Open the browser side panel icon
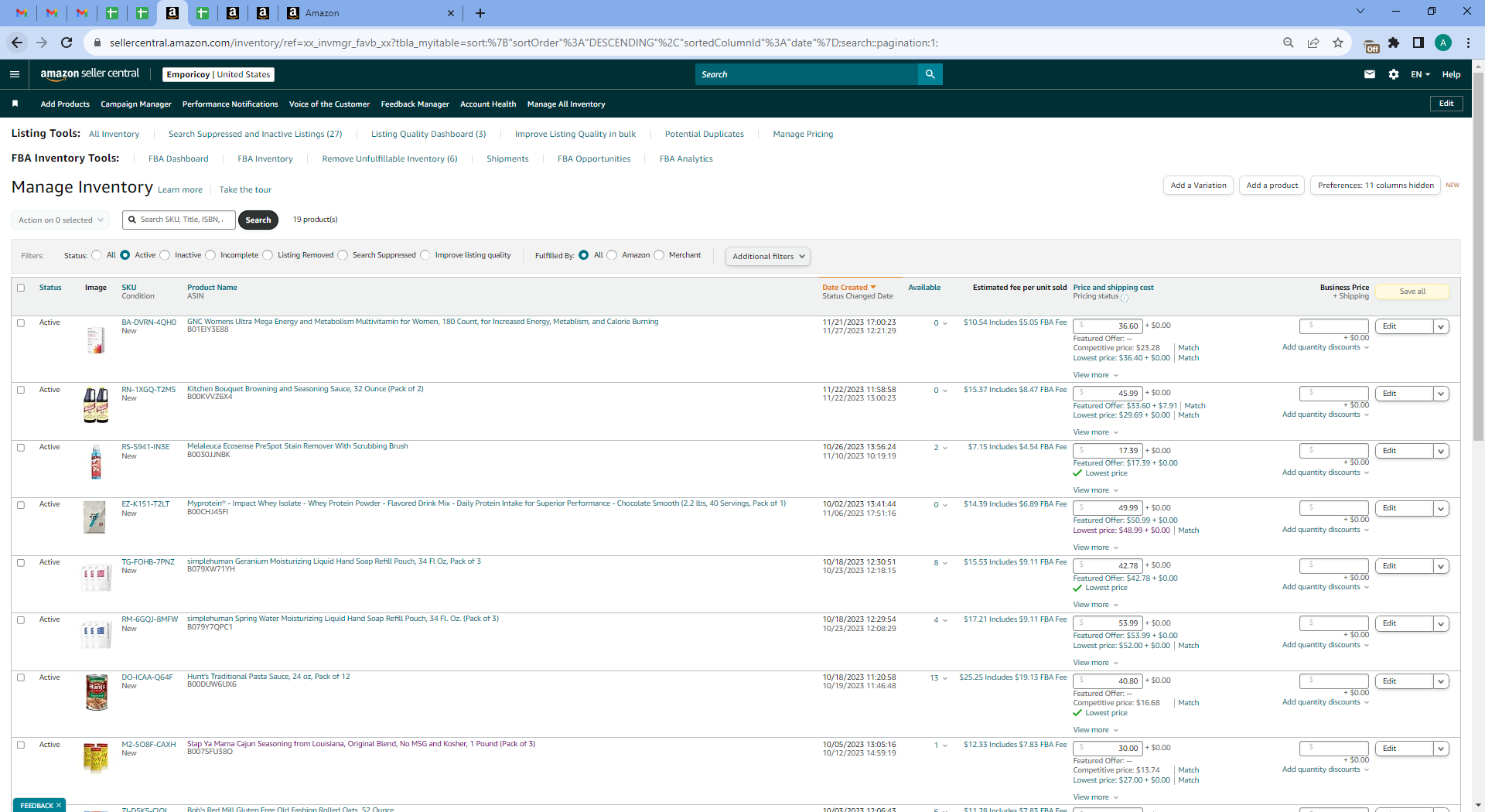 pyautogui.click(x=1418, y=43)
